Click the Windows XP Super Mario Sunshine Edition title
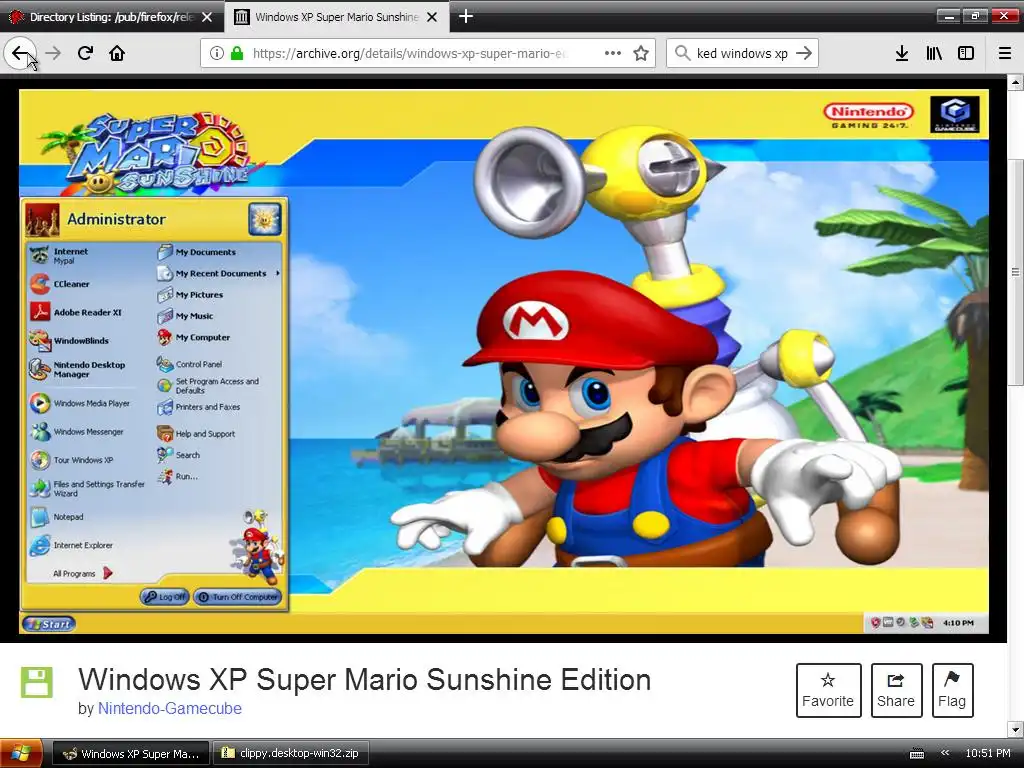Viewport: 1024px width, 768px height. tap(364, 679)
